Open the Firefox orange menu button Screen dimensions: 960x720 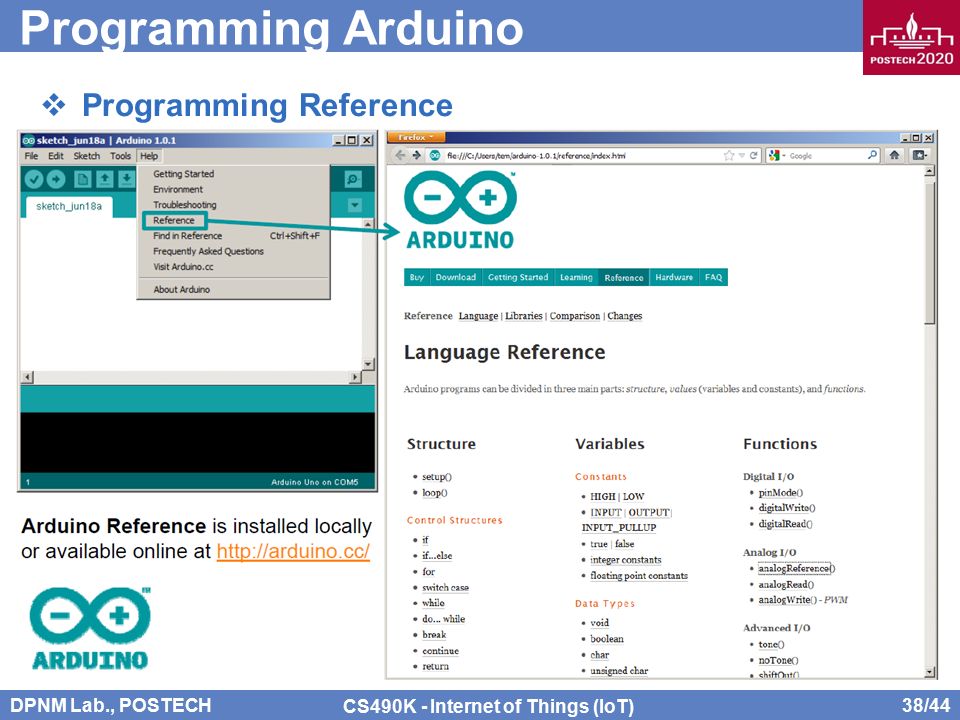(416, 137)
